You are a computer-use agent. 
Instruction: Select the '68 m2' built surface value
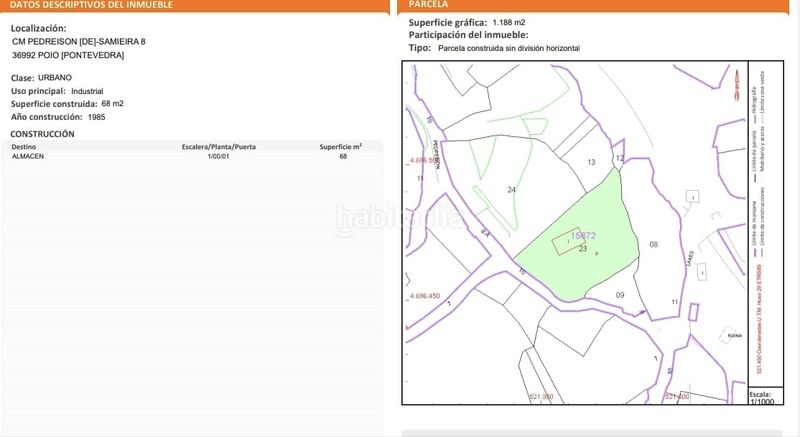pyautogui.click(x=112, y=104)
